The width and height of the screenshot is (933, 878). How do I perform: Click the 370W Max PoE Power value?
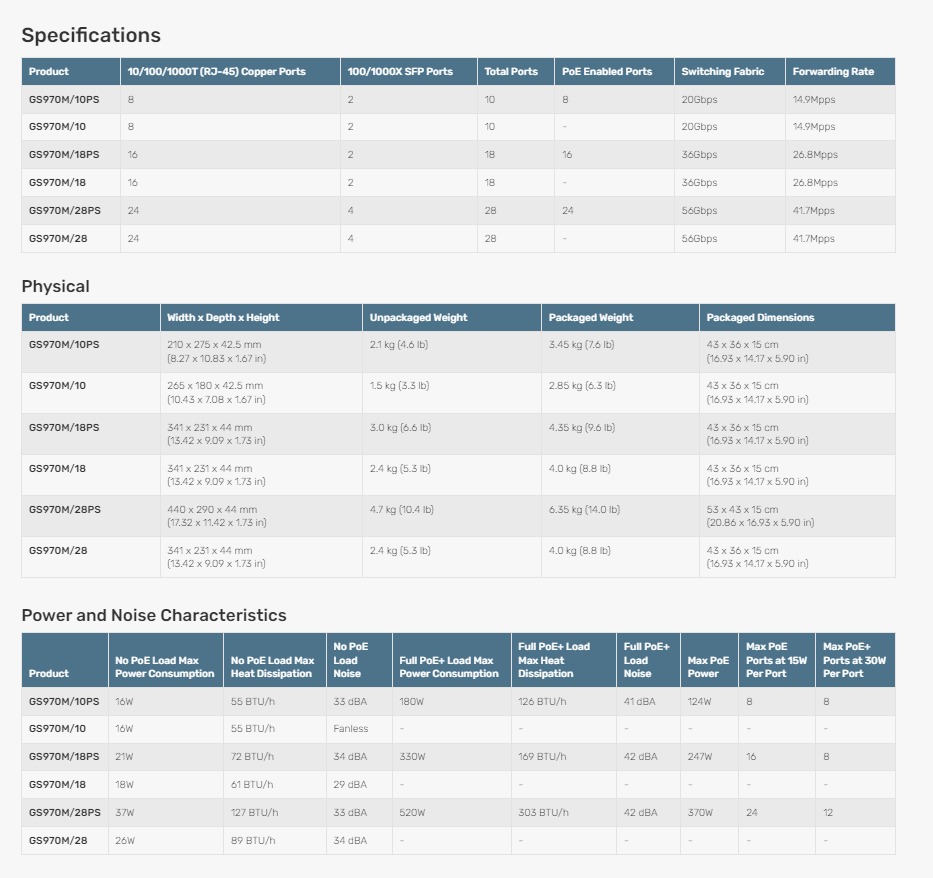pos(700,813)
